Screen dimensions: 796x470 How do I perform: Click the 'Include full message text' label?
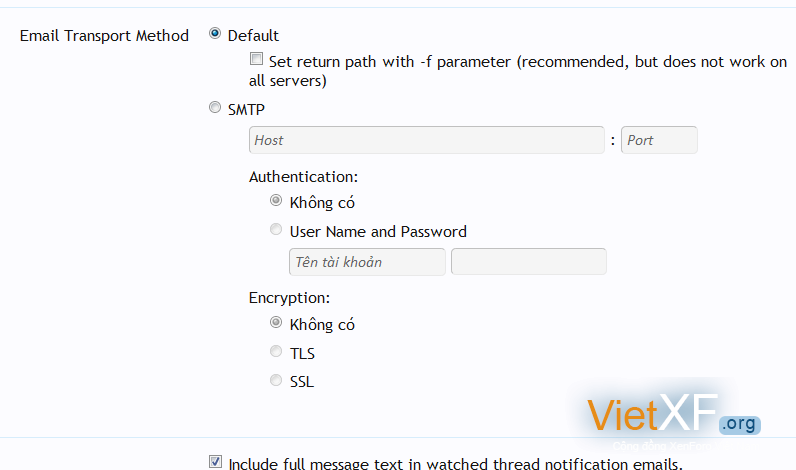click(455, 463)
